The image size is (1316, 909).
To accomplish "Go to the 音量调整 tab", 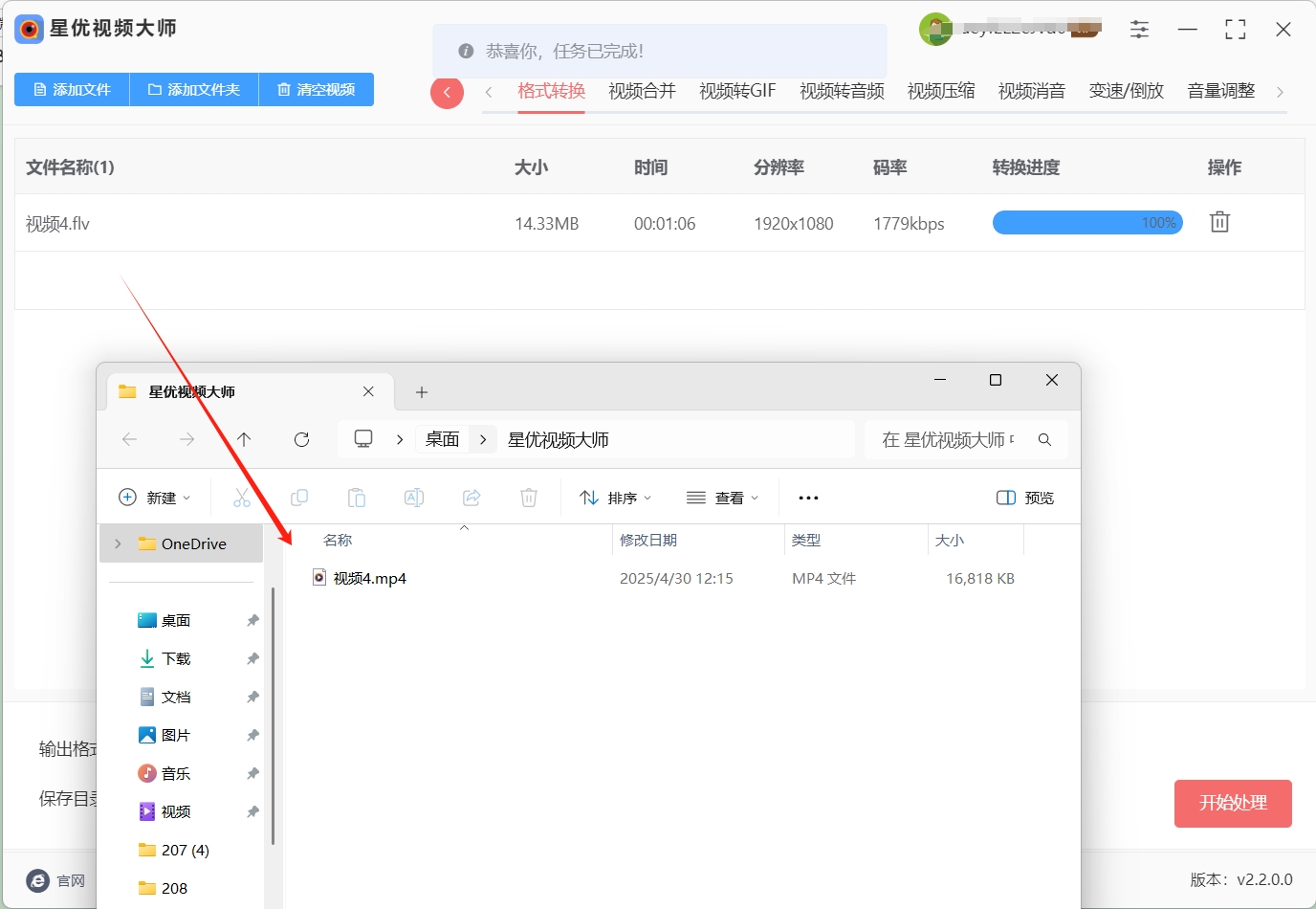I will click(1221, 91).
